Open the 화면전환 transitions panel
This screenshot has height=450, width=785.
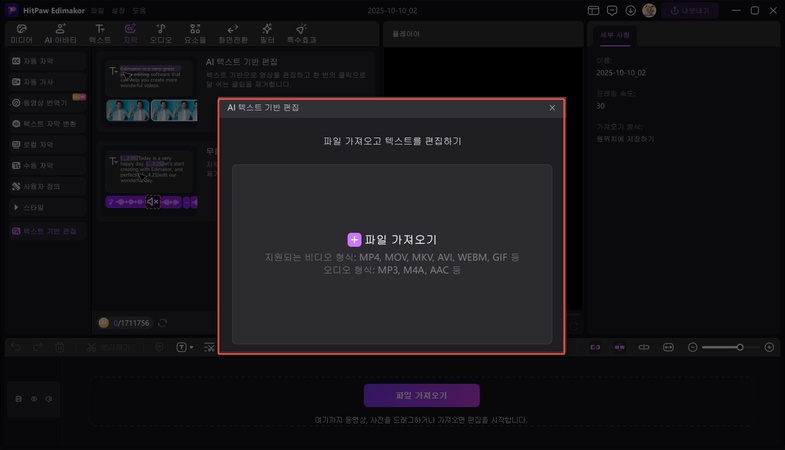(x=232, y=34)
